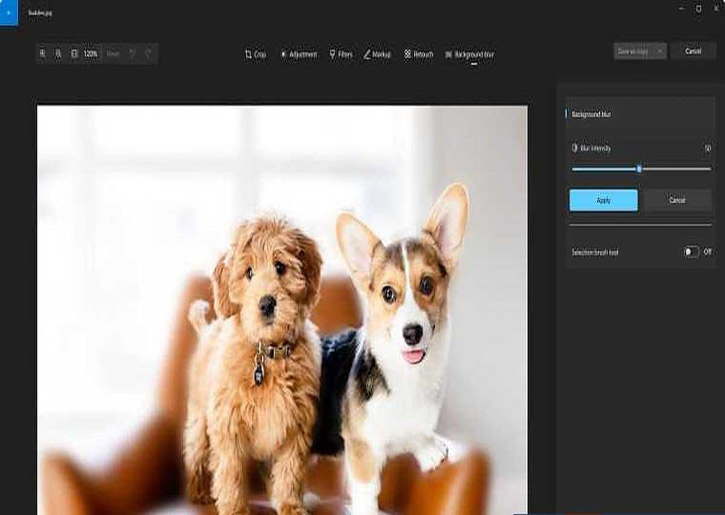Click the Blur intensity slider handle

[x=639, y=169]
